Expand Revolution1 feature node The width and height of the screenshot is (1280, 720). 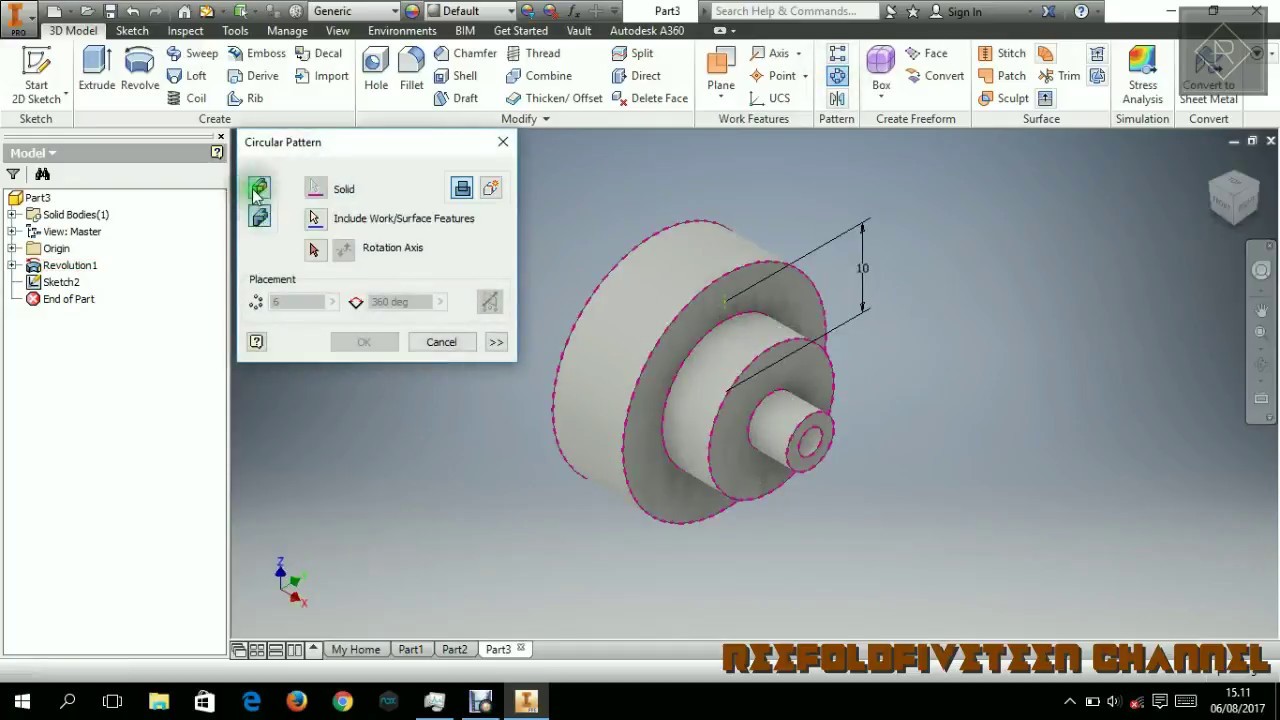pyautogui.click(x=12, y=265)
